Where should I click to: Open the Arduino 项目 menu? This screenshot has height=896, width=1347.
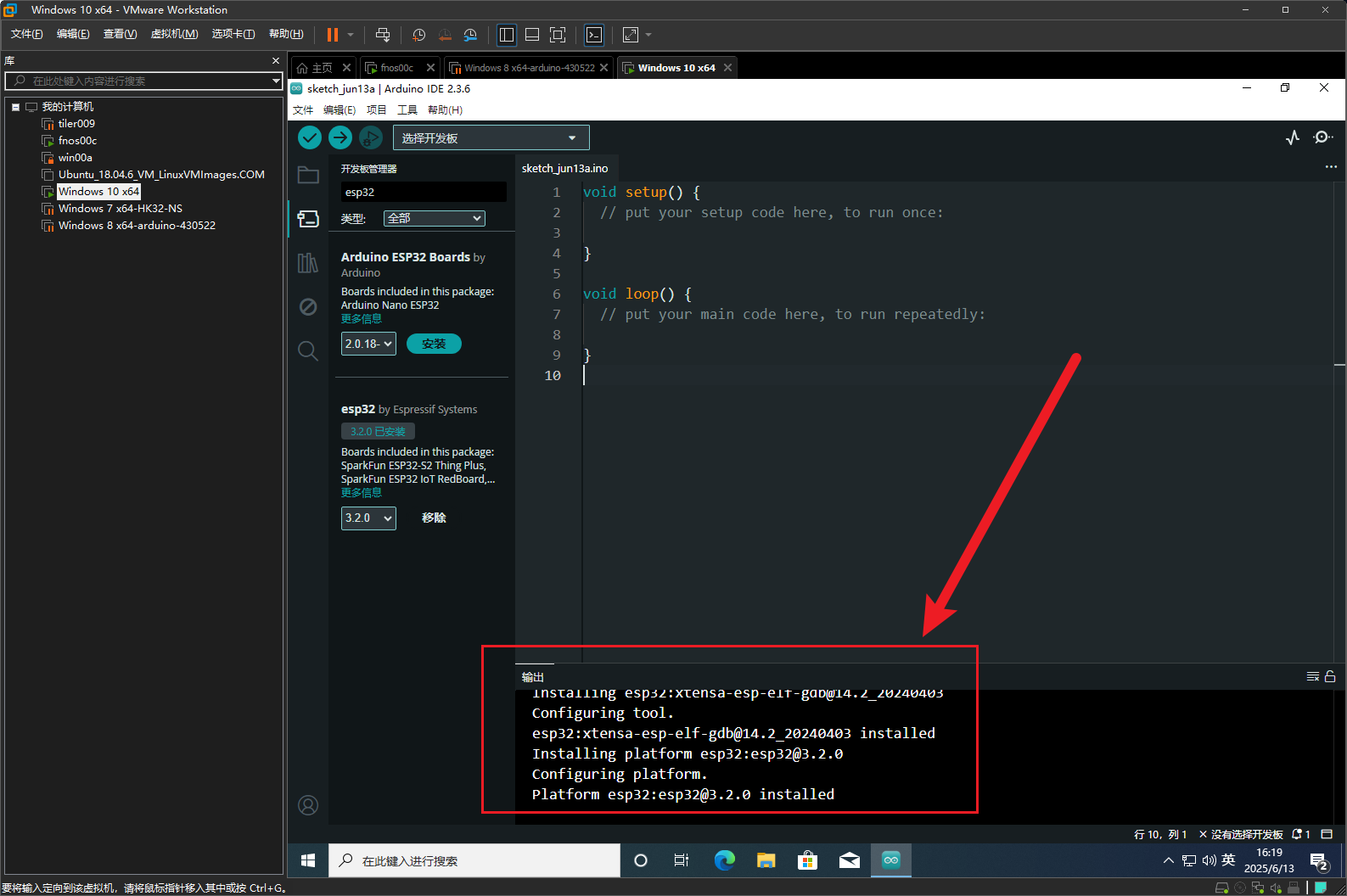[x=376, y=110]
